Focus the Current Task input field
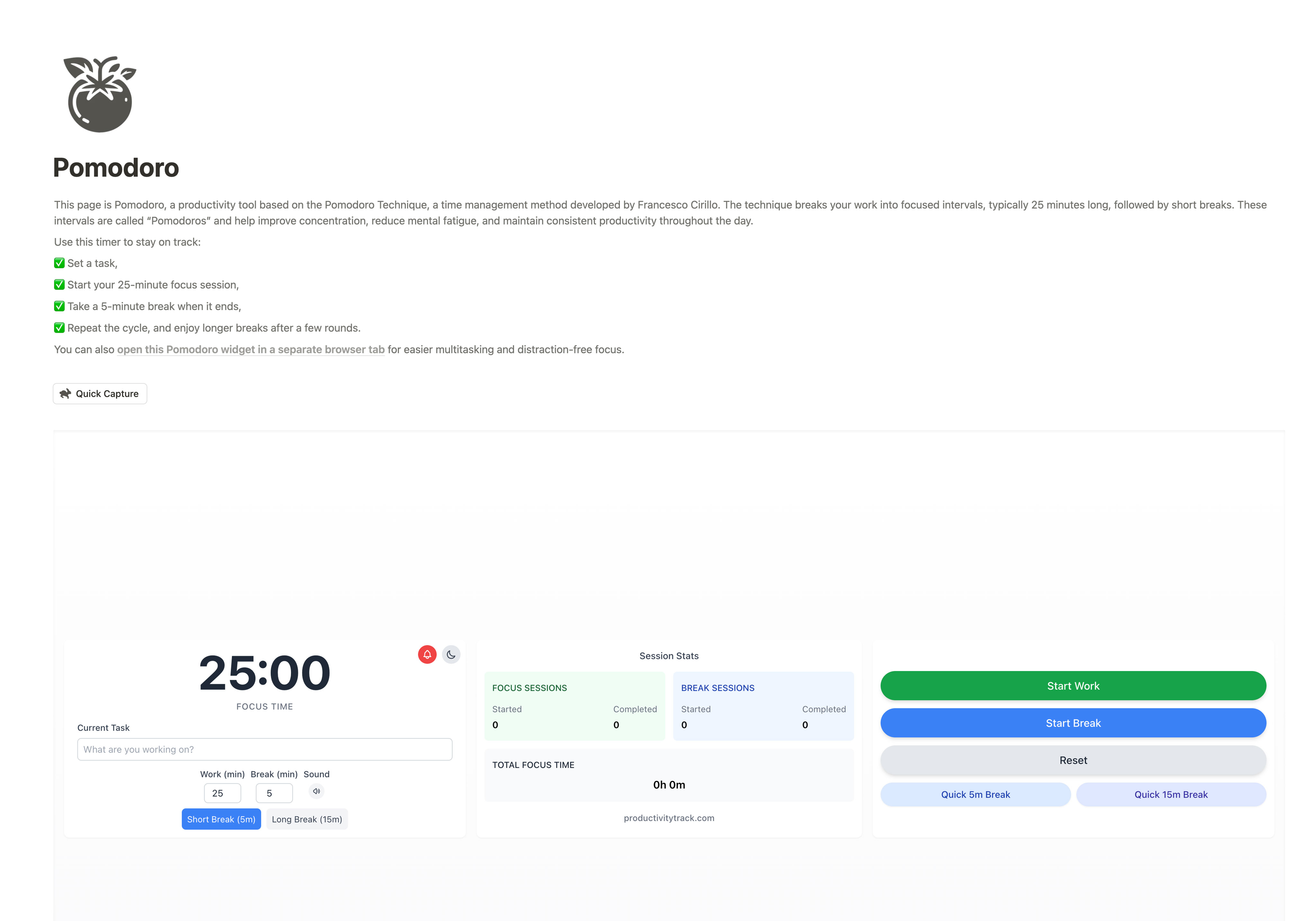 pos(265,750)
